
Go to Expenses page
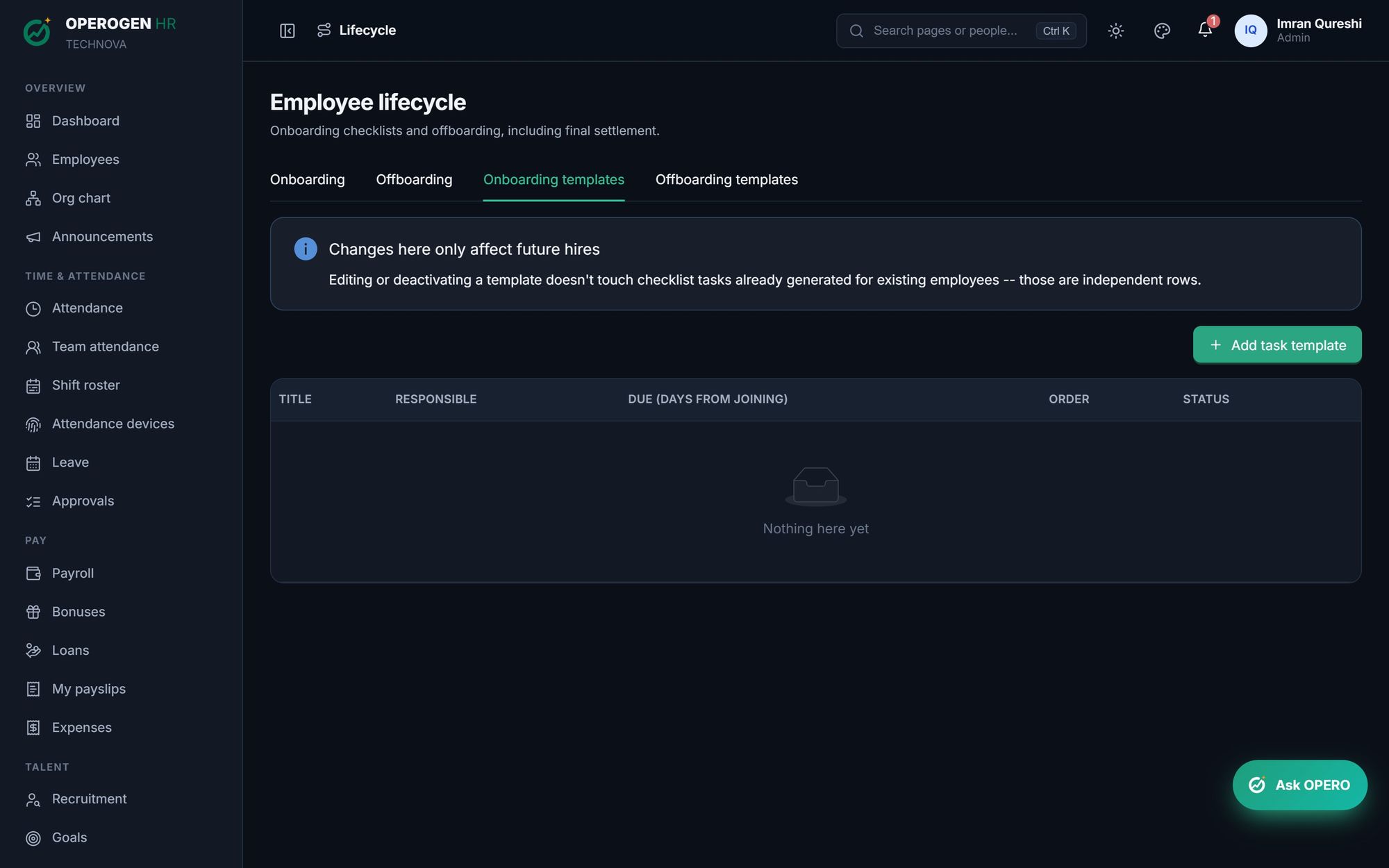pos(121,728)
